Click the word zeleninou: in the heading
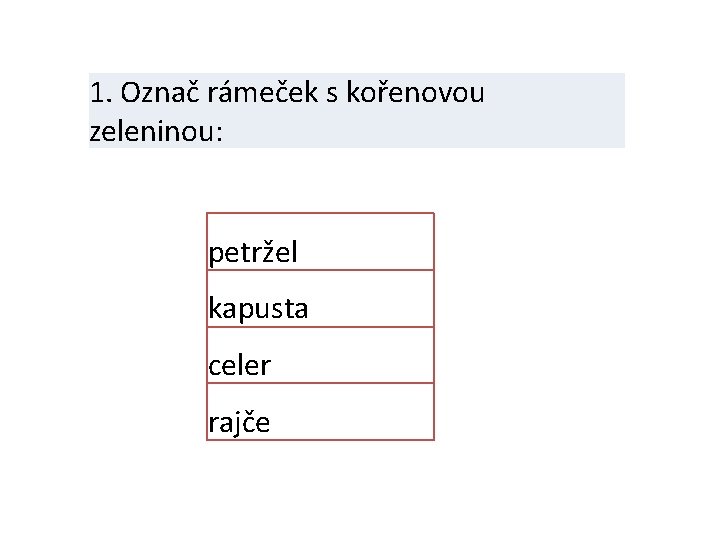Screen dimensions: 720x540 156,132
